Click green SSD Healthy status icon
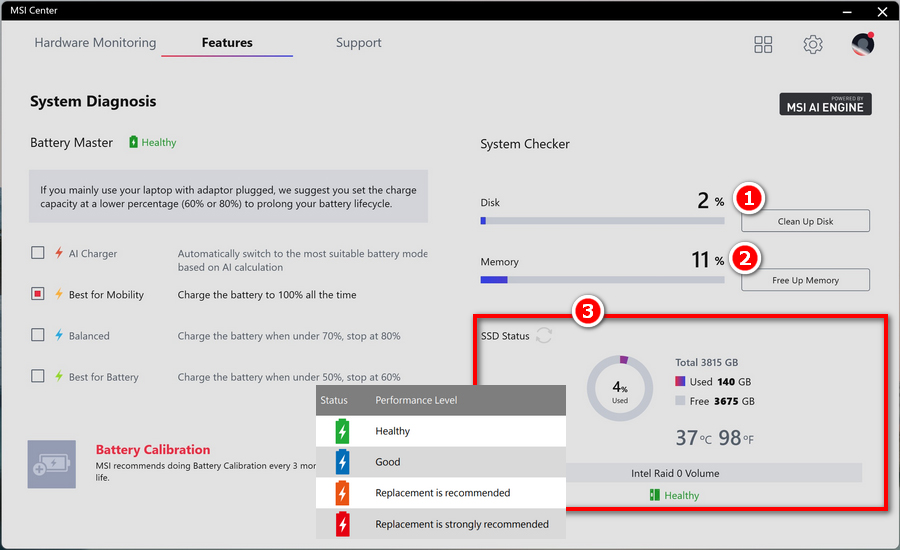900x550 pixels. [x=654, y=495]
